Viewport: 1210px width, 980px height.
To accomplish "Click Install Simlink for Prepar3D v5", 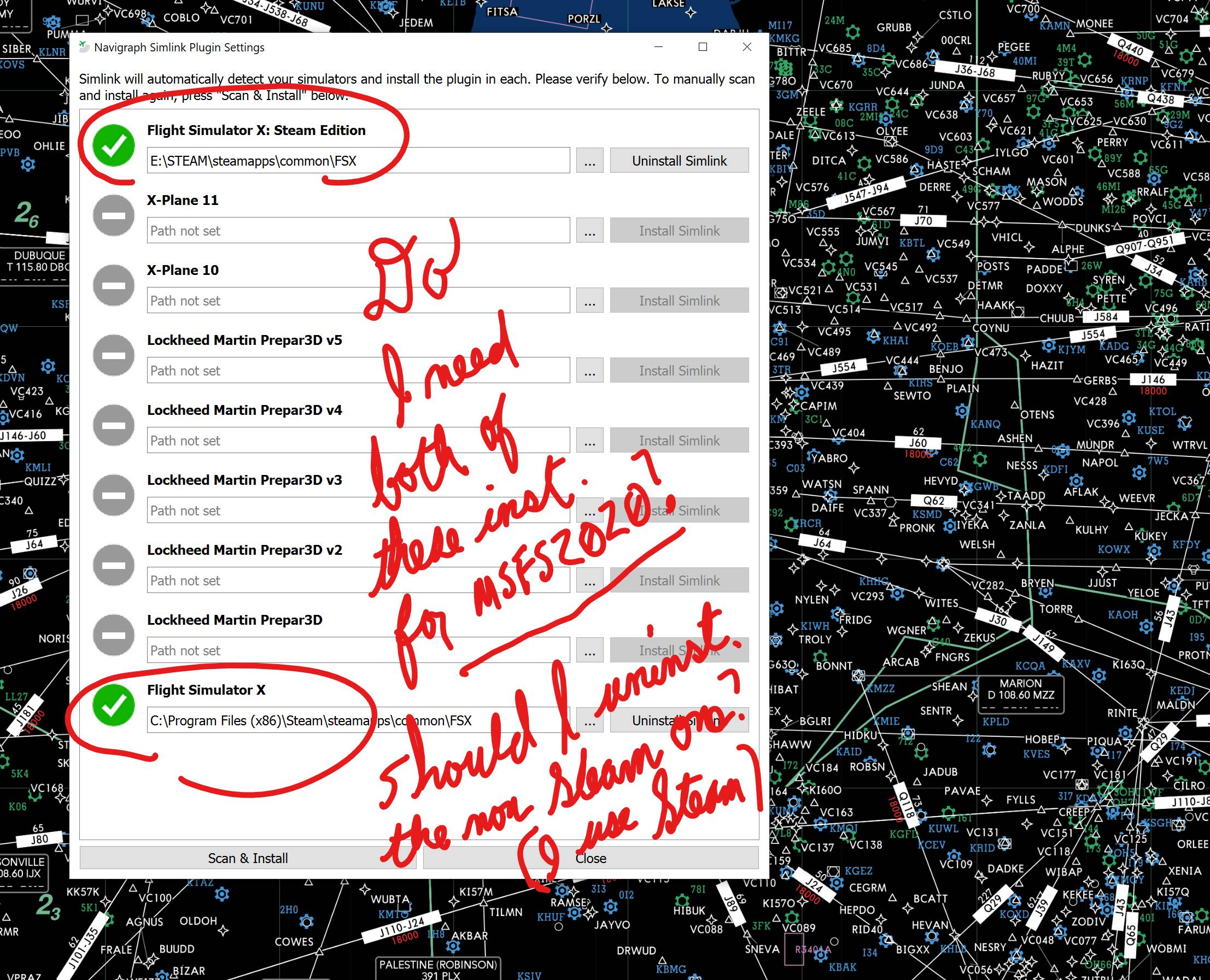I will 679,371.
